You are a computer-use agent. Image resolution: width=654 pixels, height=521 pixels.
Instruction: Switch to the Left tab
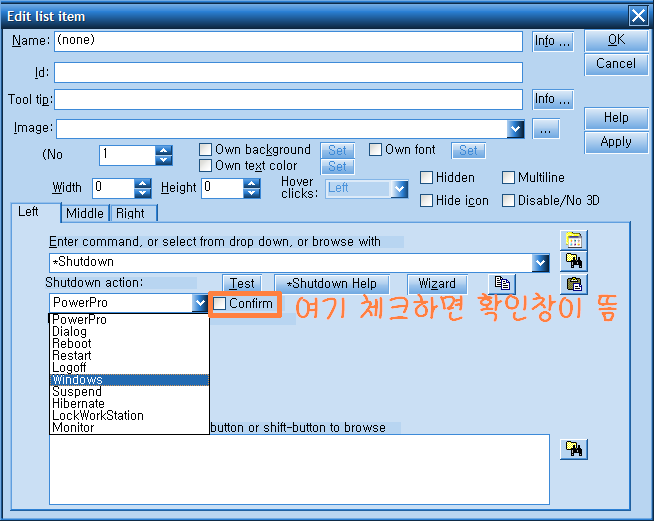tap(35, 212)
